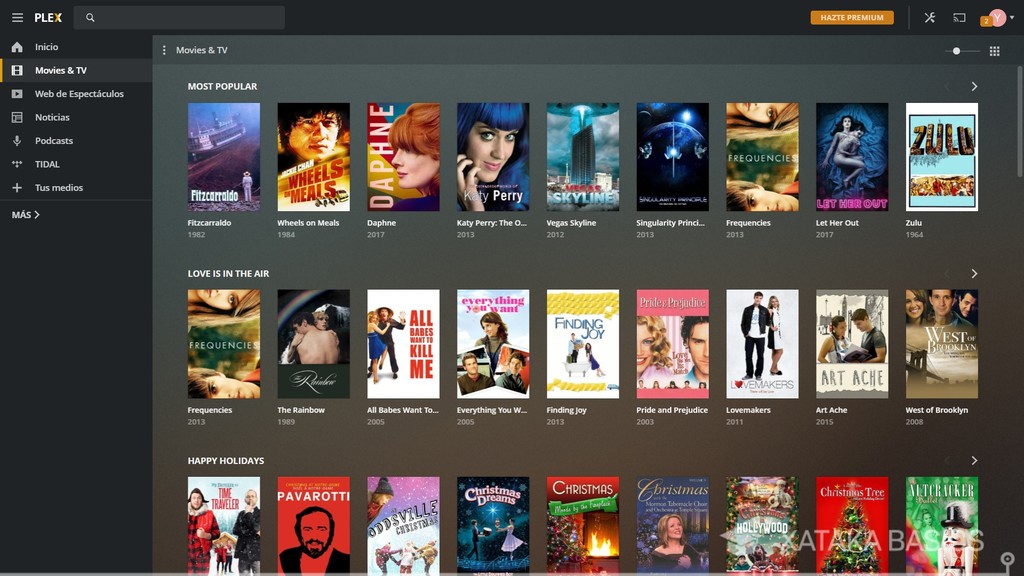This screenshot has height=576, width=1024.
Task: Open the Fitzcarraldo movie poster
Action: tap(224, 156)
